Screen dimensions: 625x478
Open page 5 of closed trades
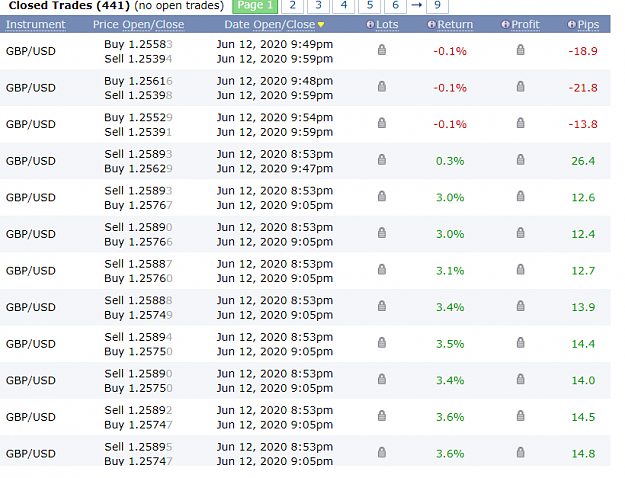tap(369, 6)
